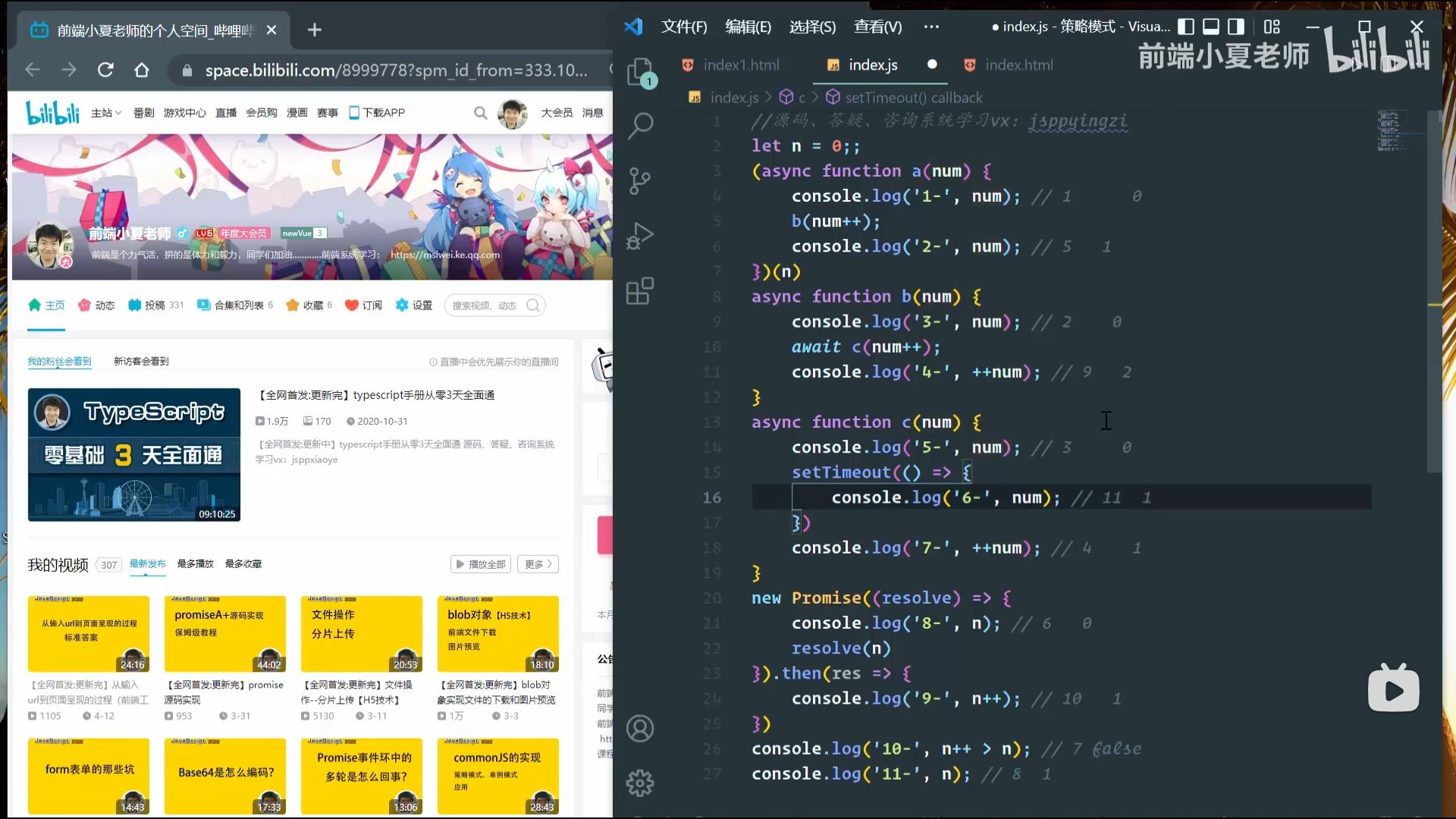Expand the 更多 button next to 播放全部
Viewport: 1456px width, 819px height.
pos(538,564)
